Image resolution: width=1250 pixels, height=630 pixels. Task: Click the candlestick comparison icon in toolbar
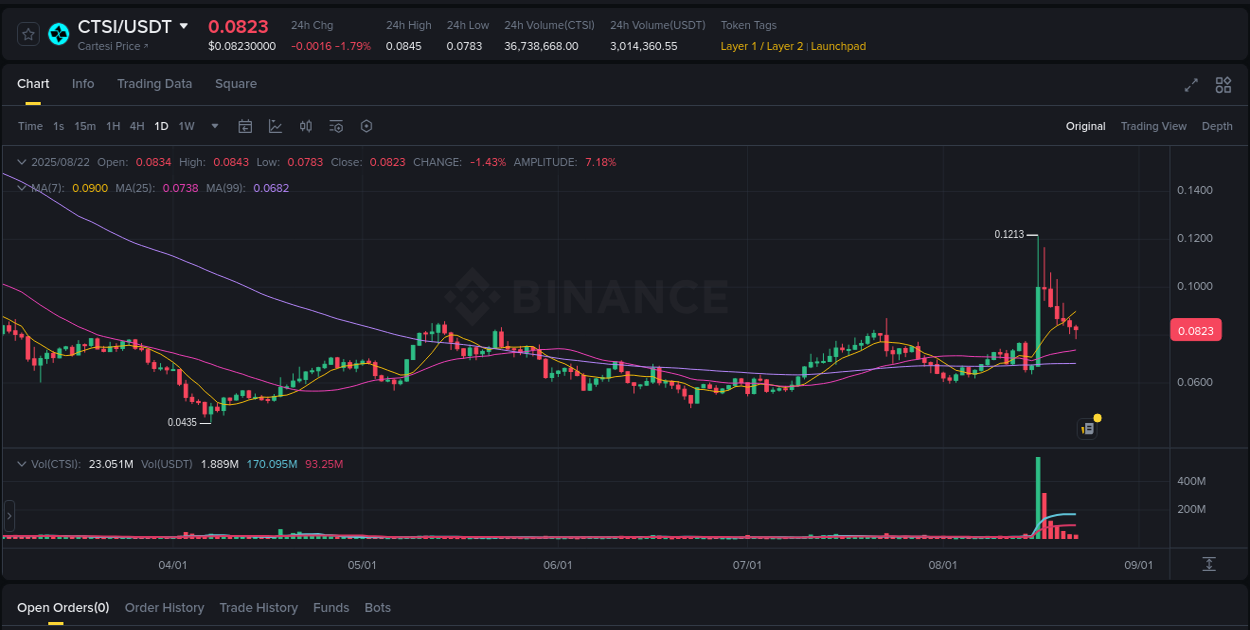tap(306, 126)
